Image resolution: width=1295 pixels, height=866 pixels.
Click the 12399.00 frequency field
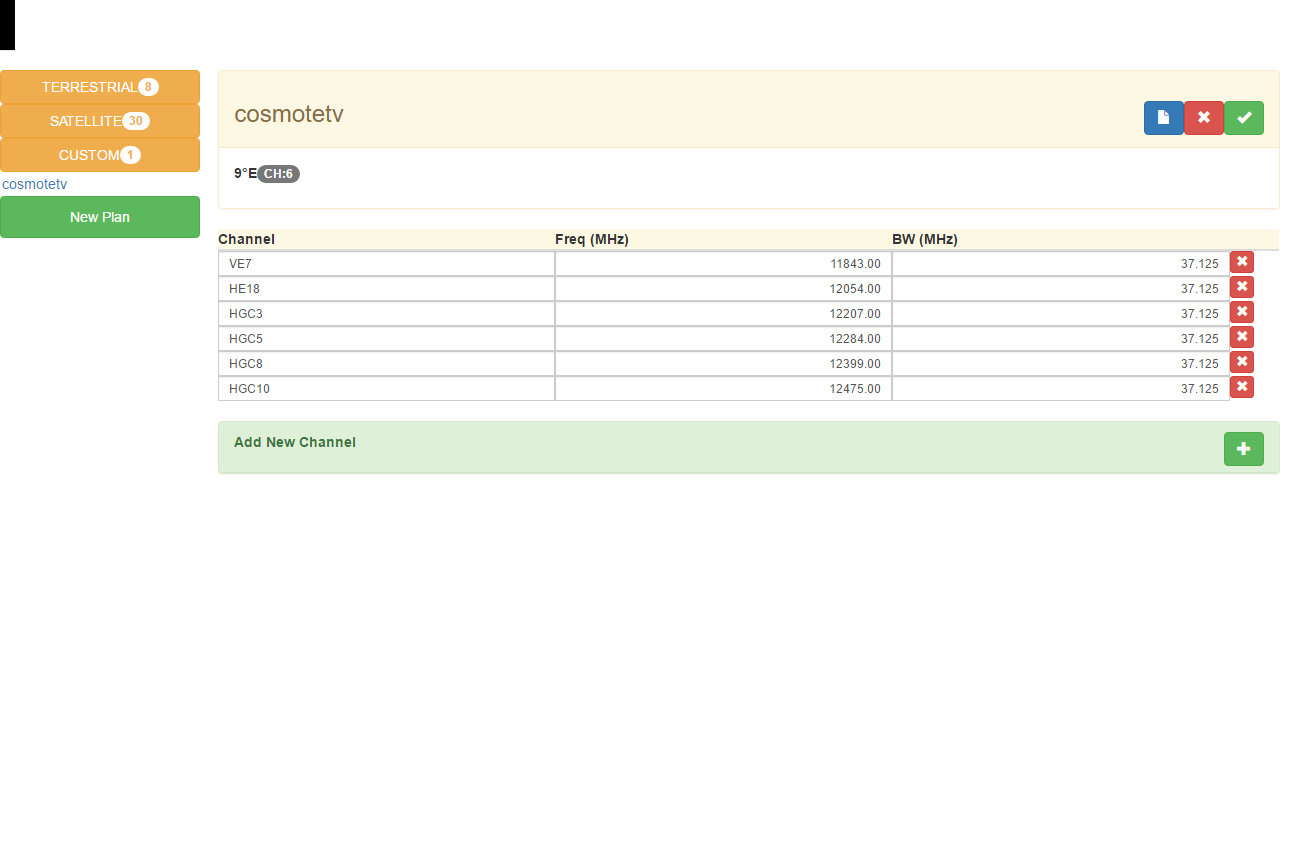[x=723, y=364]
